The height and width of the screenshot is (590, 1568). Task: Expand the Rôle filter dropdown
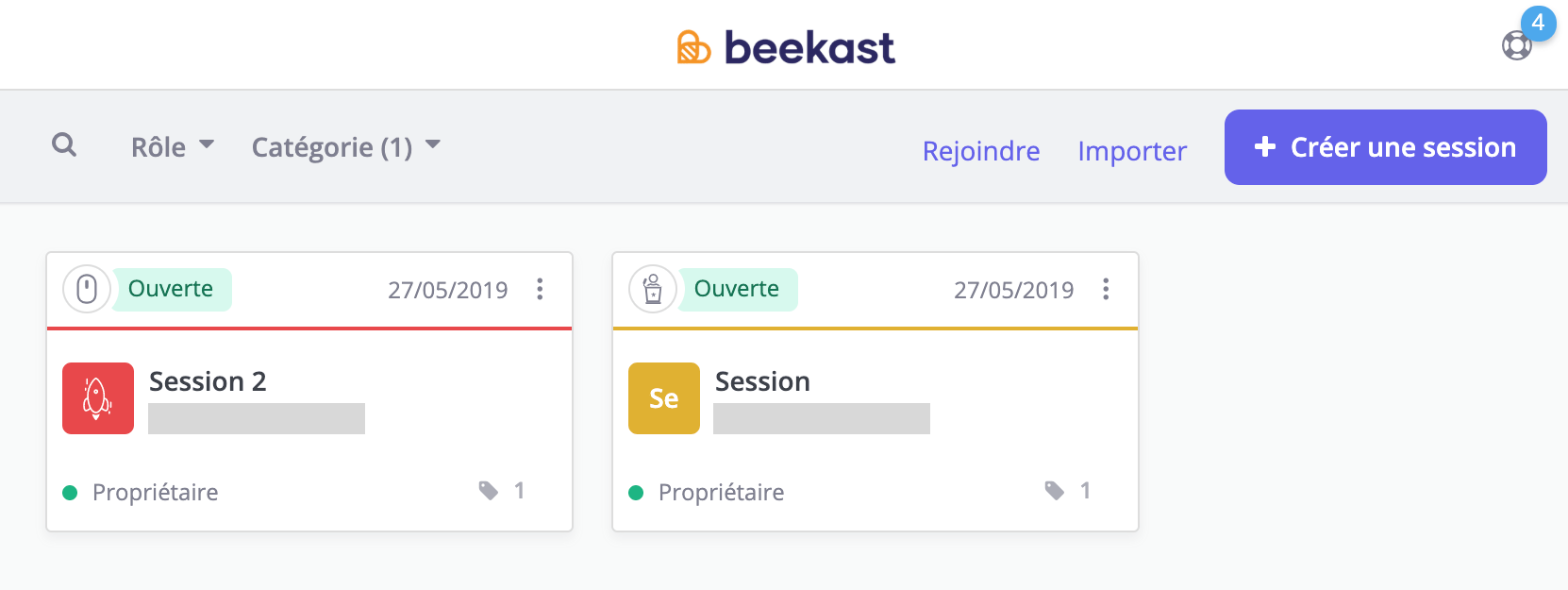173,147
